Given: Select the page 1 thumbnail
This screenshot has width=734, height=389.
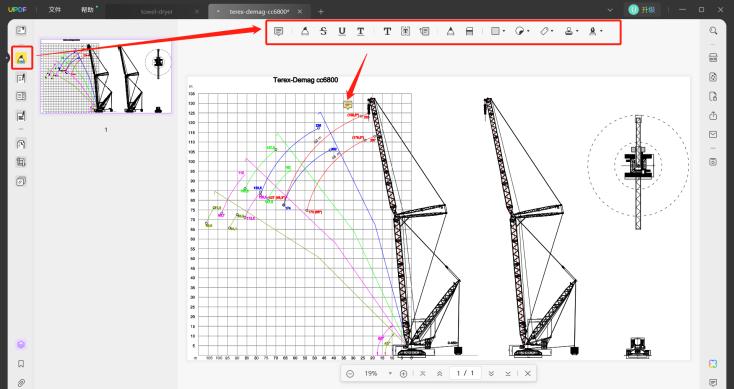Looking at the screenshot, I should pos(106,76).
